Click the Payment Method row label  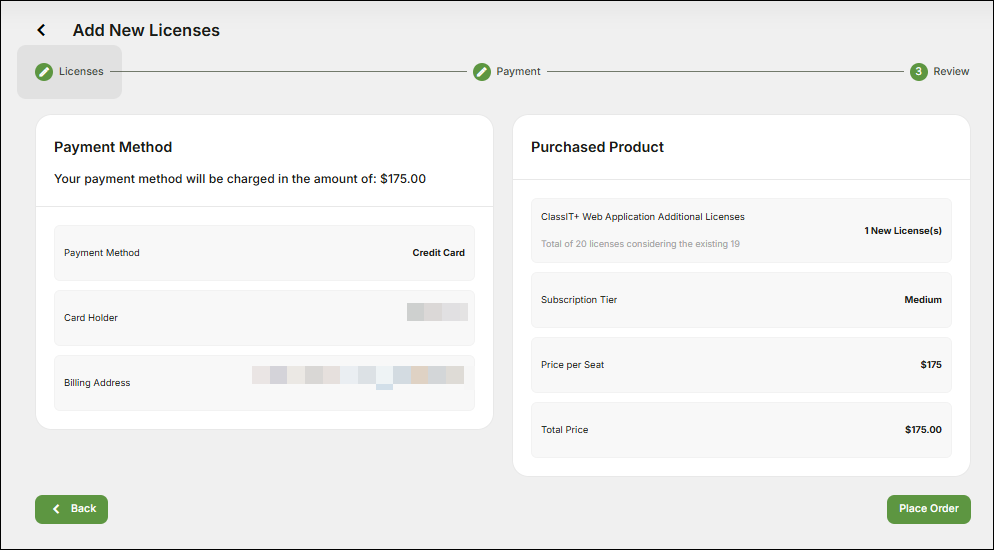click(101, 253)
